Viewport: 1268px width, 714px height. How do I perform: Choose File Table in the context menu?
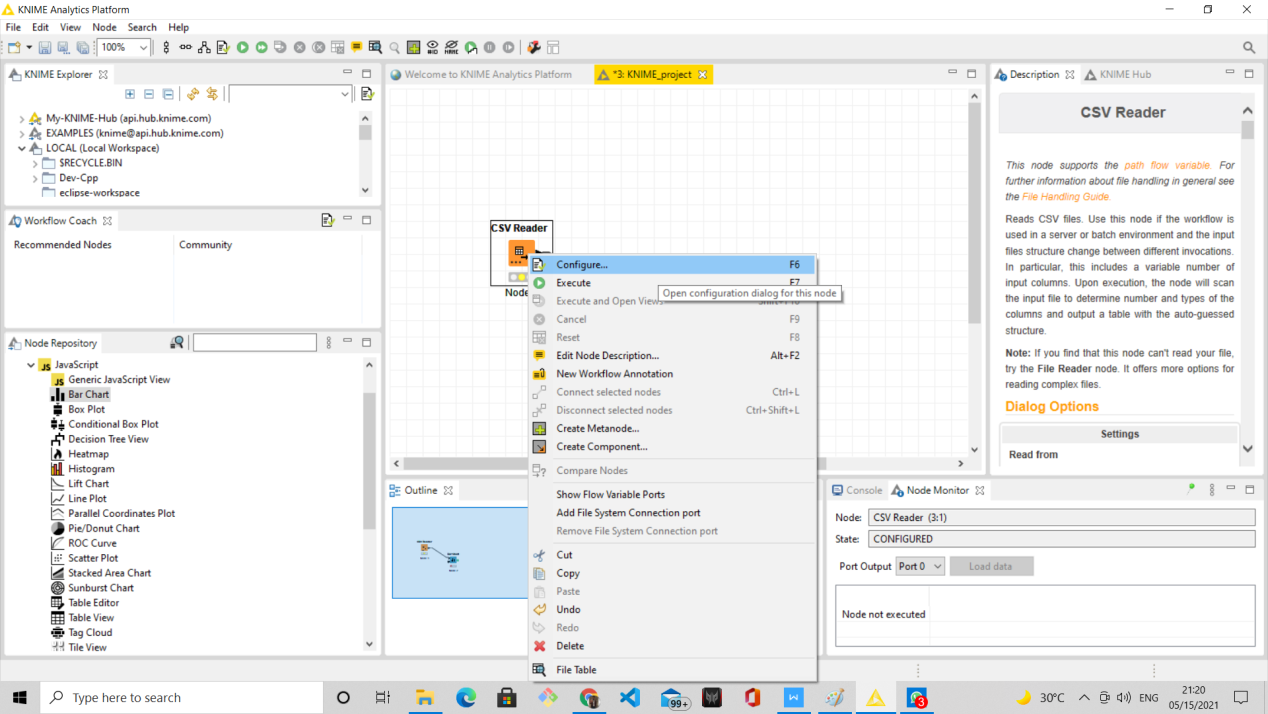tap(672, 670)
